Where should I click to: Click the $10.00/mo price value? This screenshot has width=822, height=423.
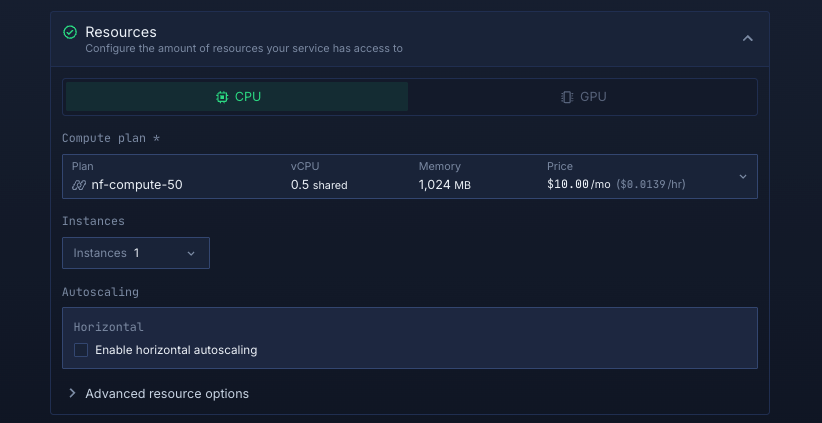pos(578,185)
